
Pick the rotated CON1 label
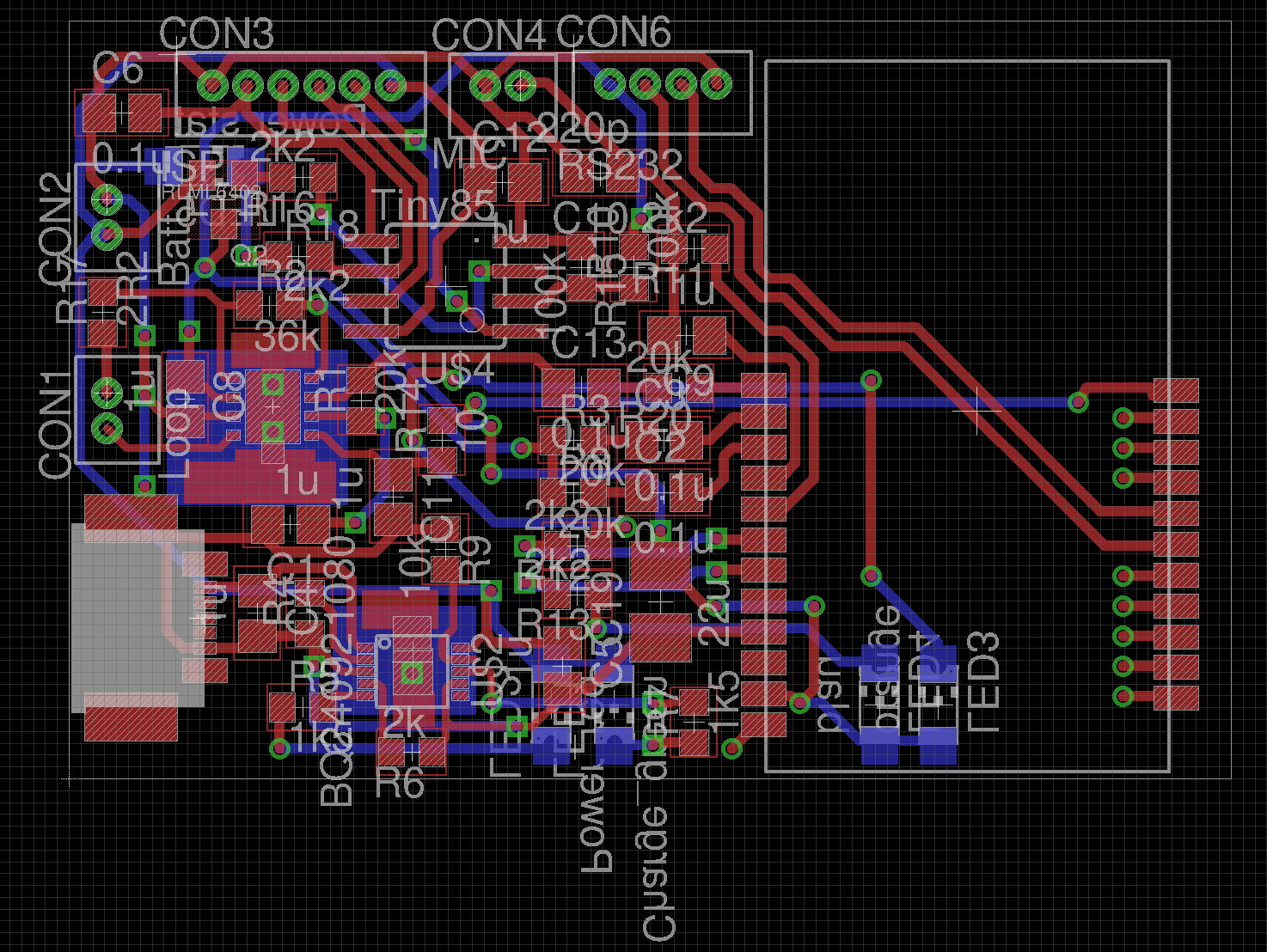pyautogui.click(x=55, y=424)
